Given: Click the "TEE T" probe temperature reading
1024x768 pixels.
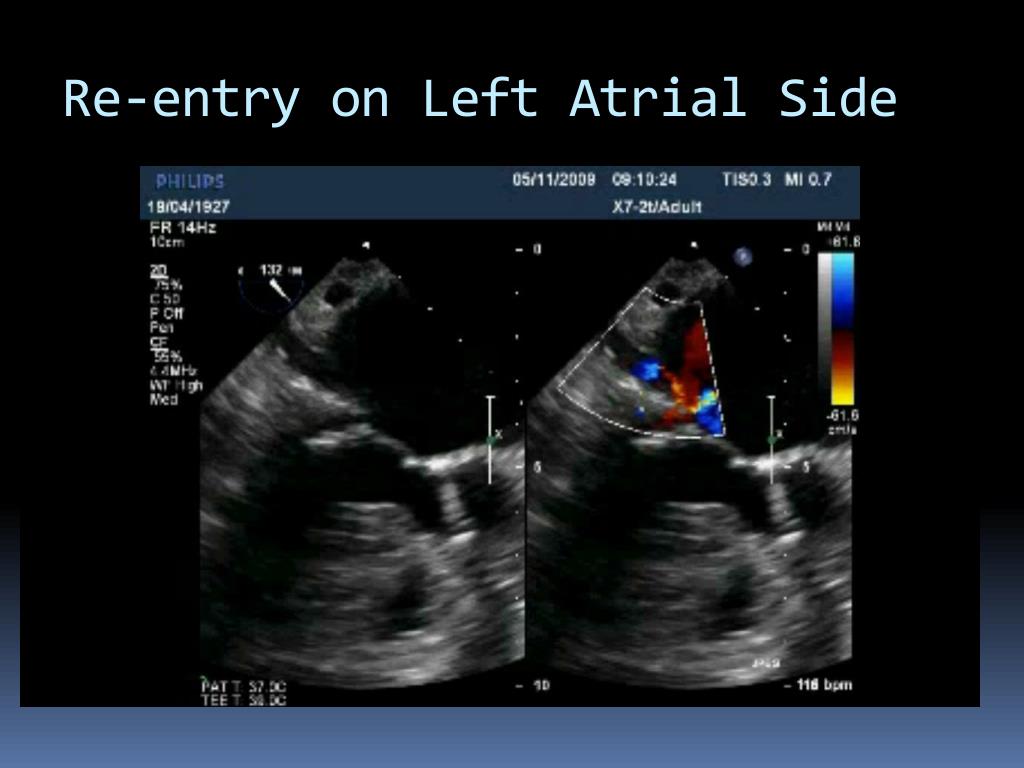Looking at the screenshot, I should pyautogui.click(x=244, y=700).
